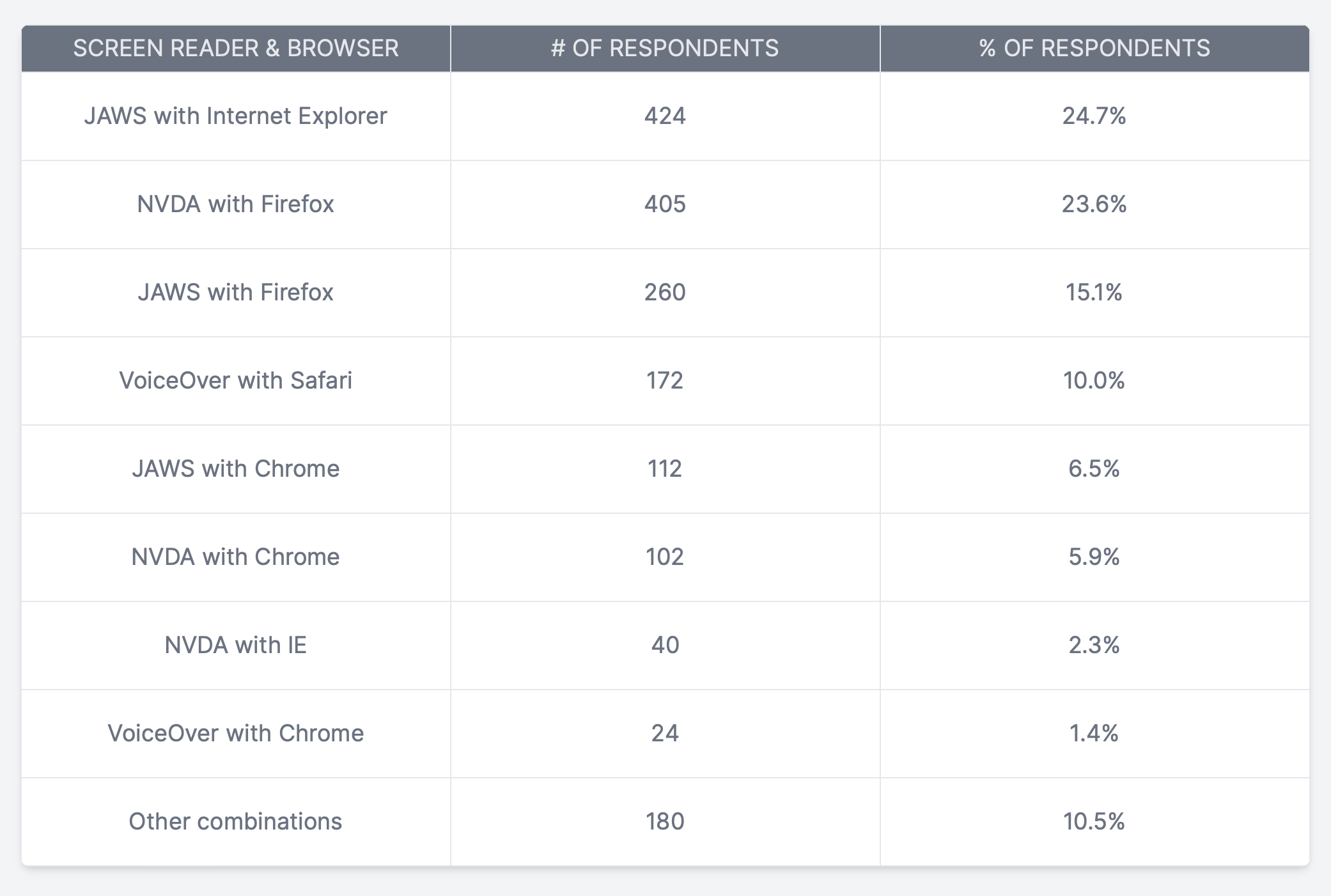Select the NVDA with Firefox cell
The width and height of the screenshot is (1331, 896).
tap(236, 205)
